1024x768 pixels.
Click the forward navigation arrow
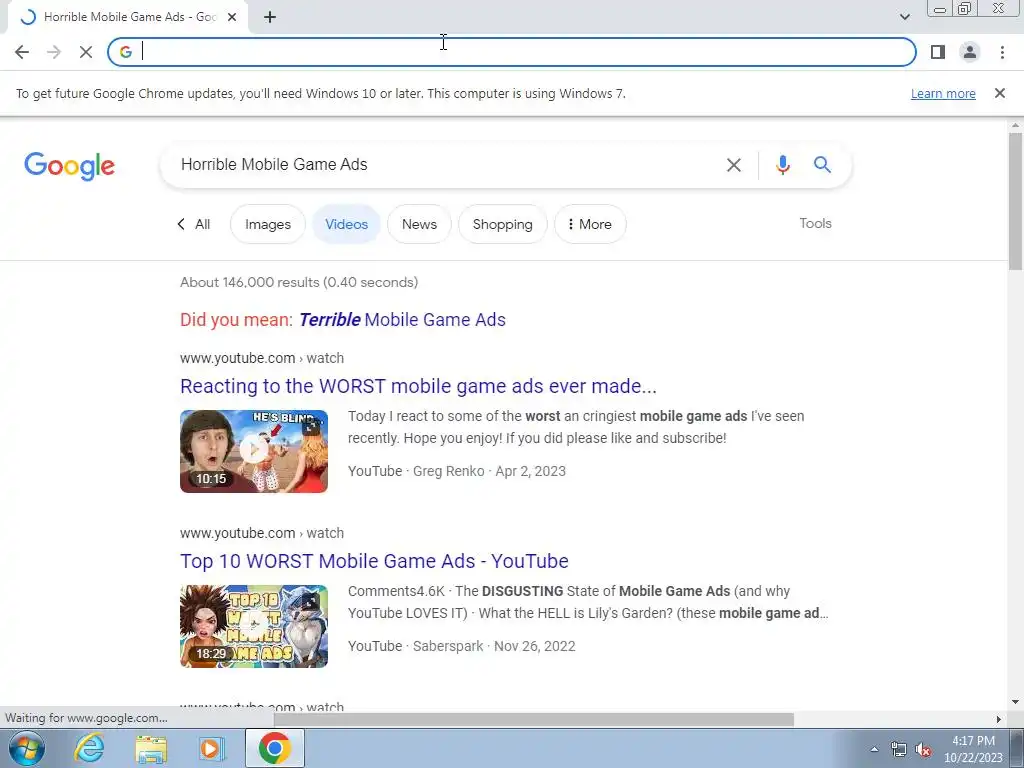click(x=54, y=52)
